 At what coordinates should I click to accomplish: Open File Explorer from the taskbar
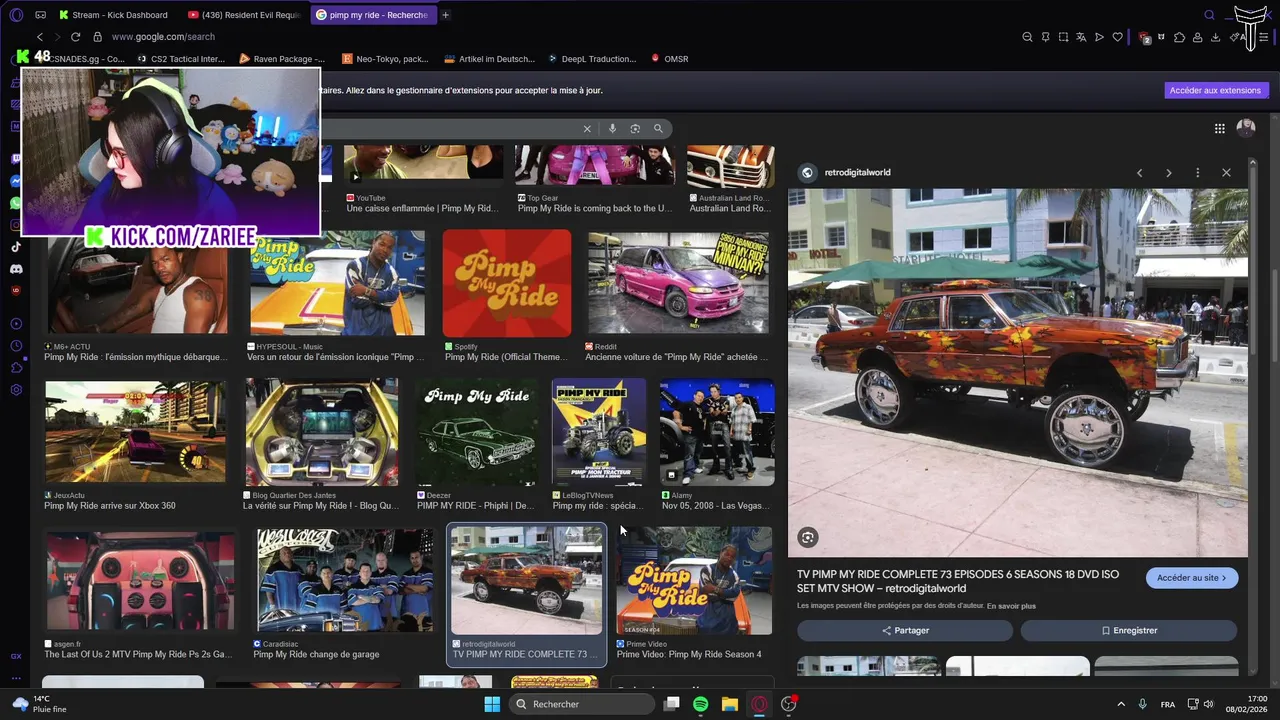pyautogui.click(x=730, y=704)
